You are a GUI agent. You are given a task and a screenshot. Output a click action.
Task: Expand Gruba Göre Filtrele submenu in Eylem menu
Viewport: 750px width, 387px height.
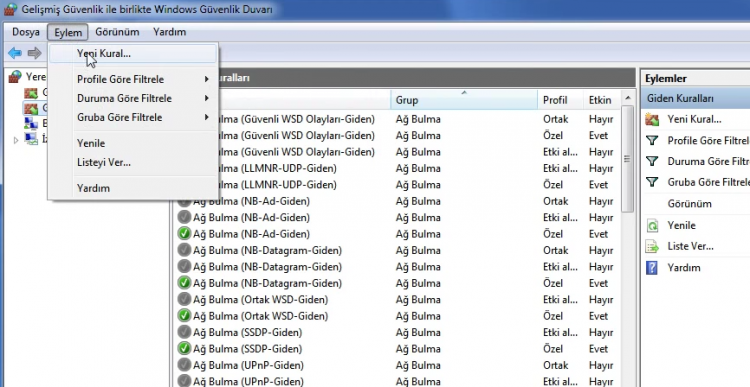point(133,117)
